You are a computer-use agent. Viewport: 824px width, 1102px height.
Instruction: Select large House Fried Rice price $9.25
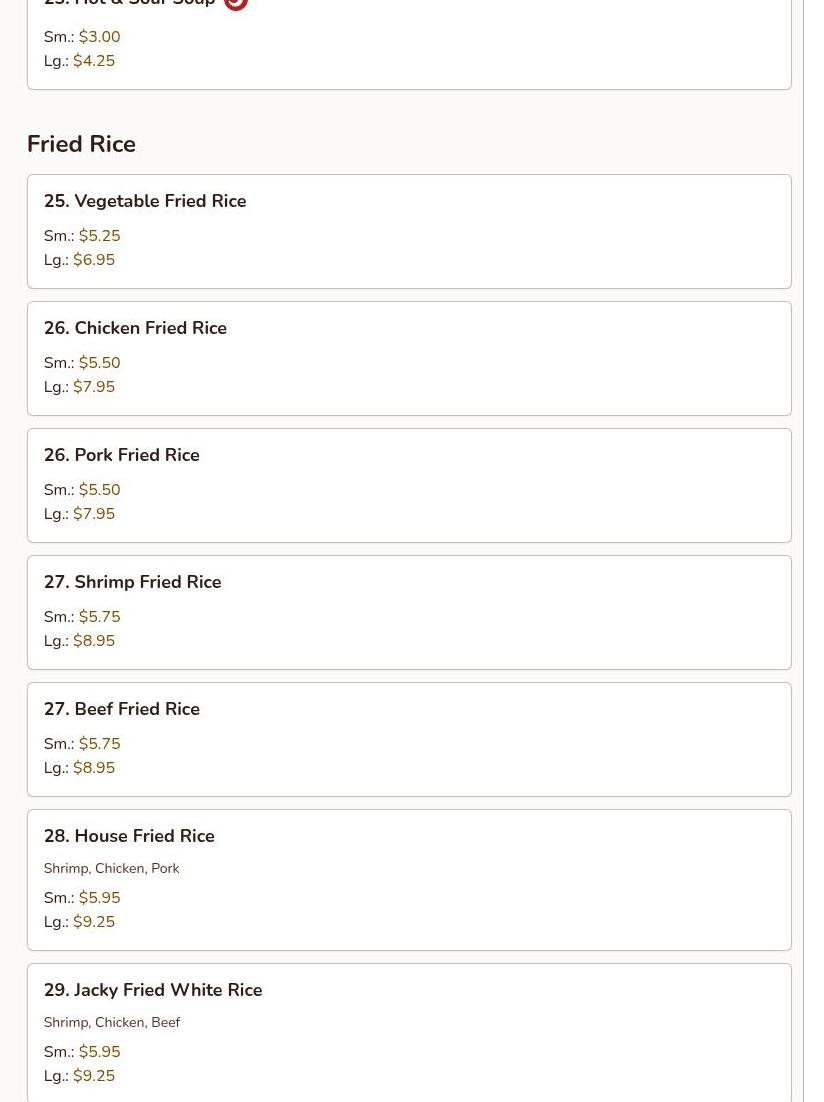(94, 921)
